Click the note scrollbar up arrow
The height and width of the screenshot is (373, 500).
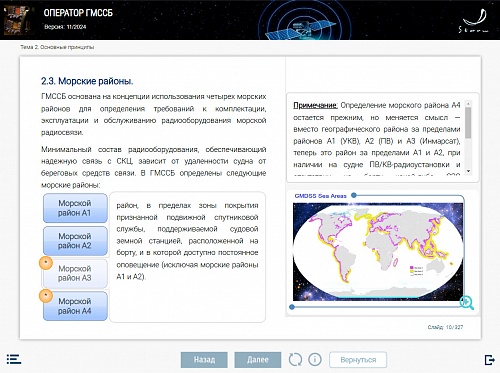point(468,104)
